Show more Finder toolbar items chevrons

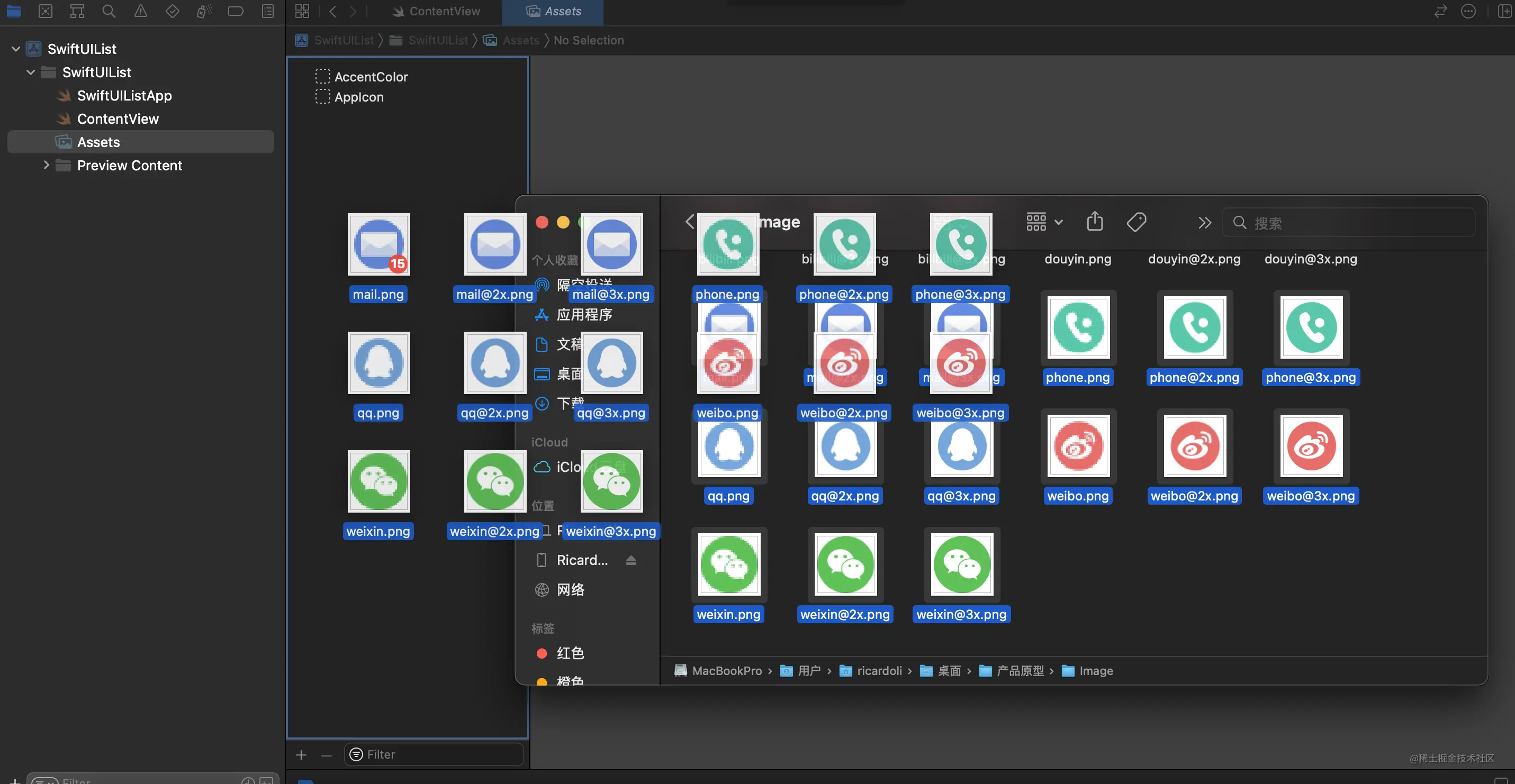[x=1204, y=223]
